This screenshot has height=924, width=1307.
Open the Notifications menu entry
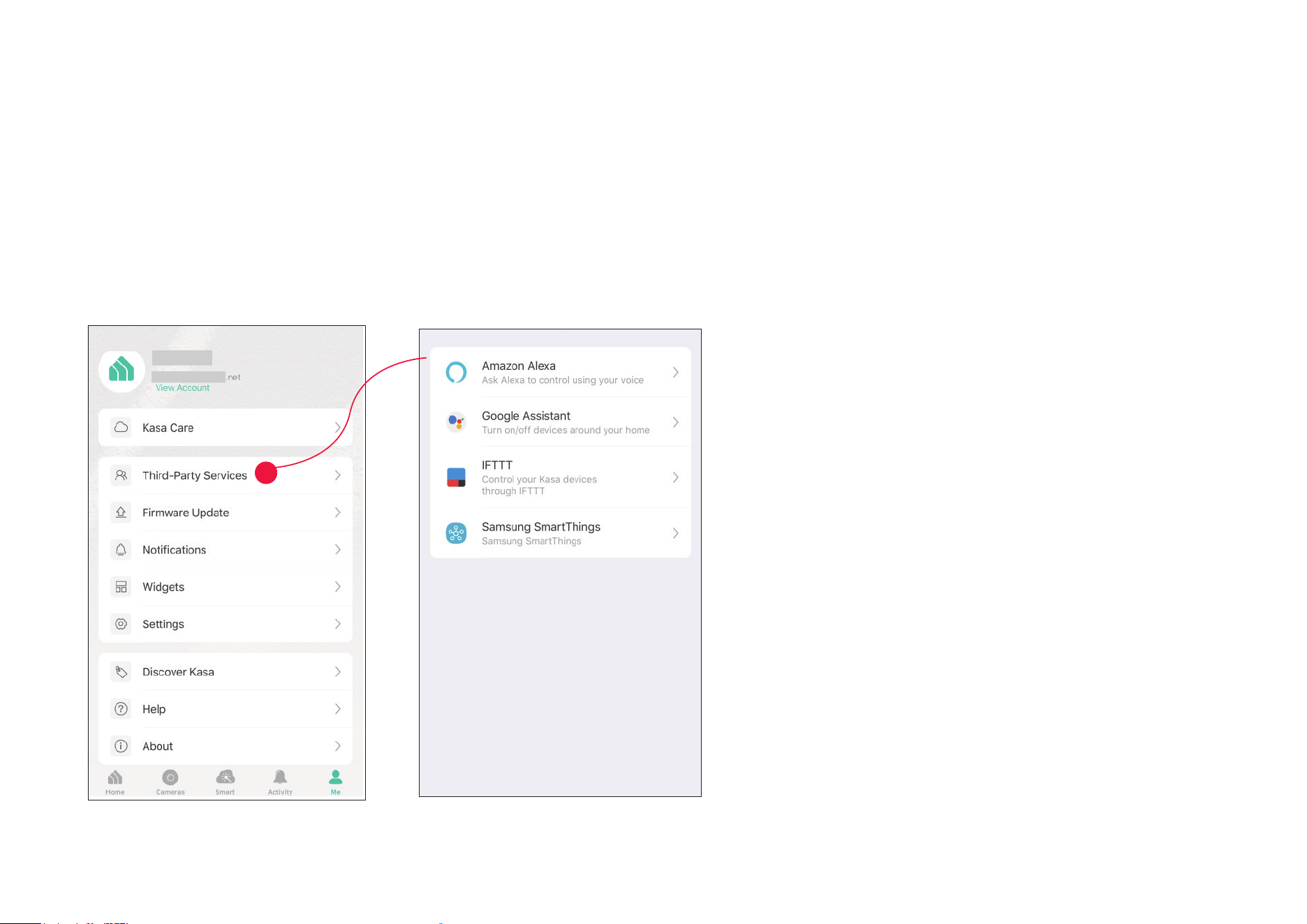(226, 550)
